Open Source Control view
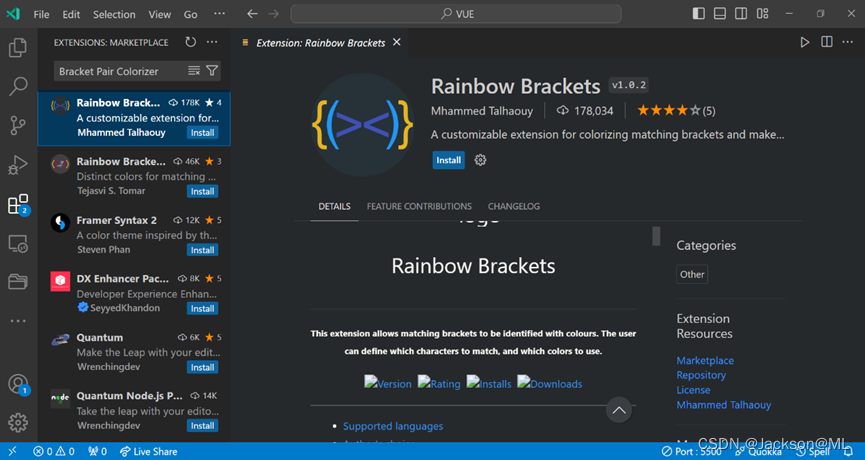This screenshot has height=460, width=865. click(18, 126)
